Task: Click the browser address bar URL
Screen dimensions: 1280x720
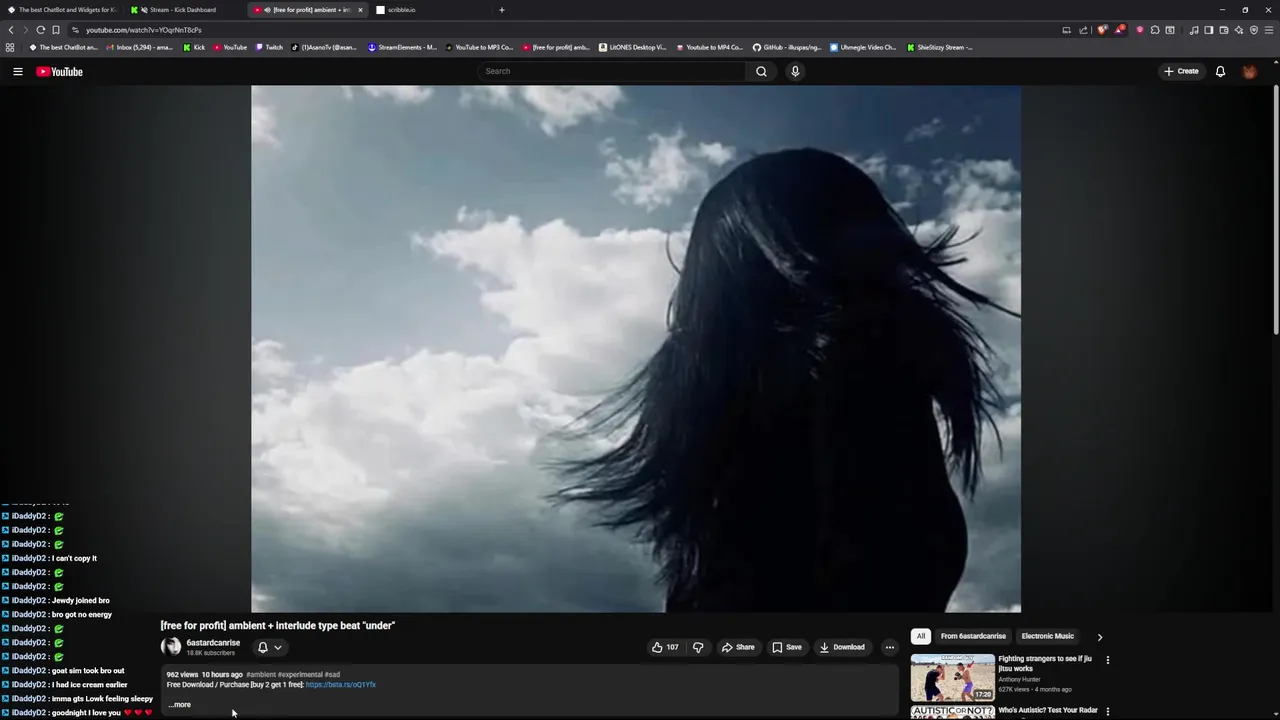Action: coord(143,30)
